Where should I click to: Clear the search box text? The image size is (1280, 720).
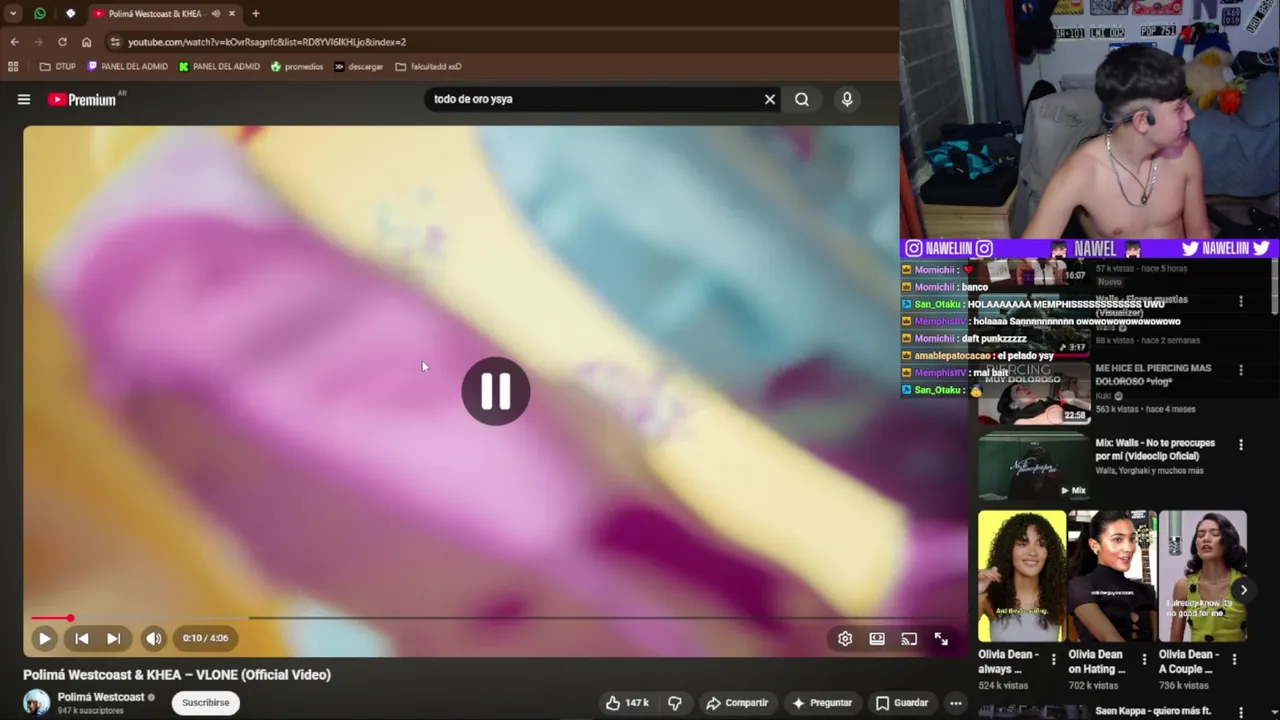[769, 99]
